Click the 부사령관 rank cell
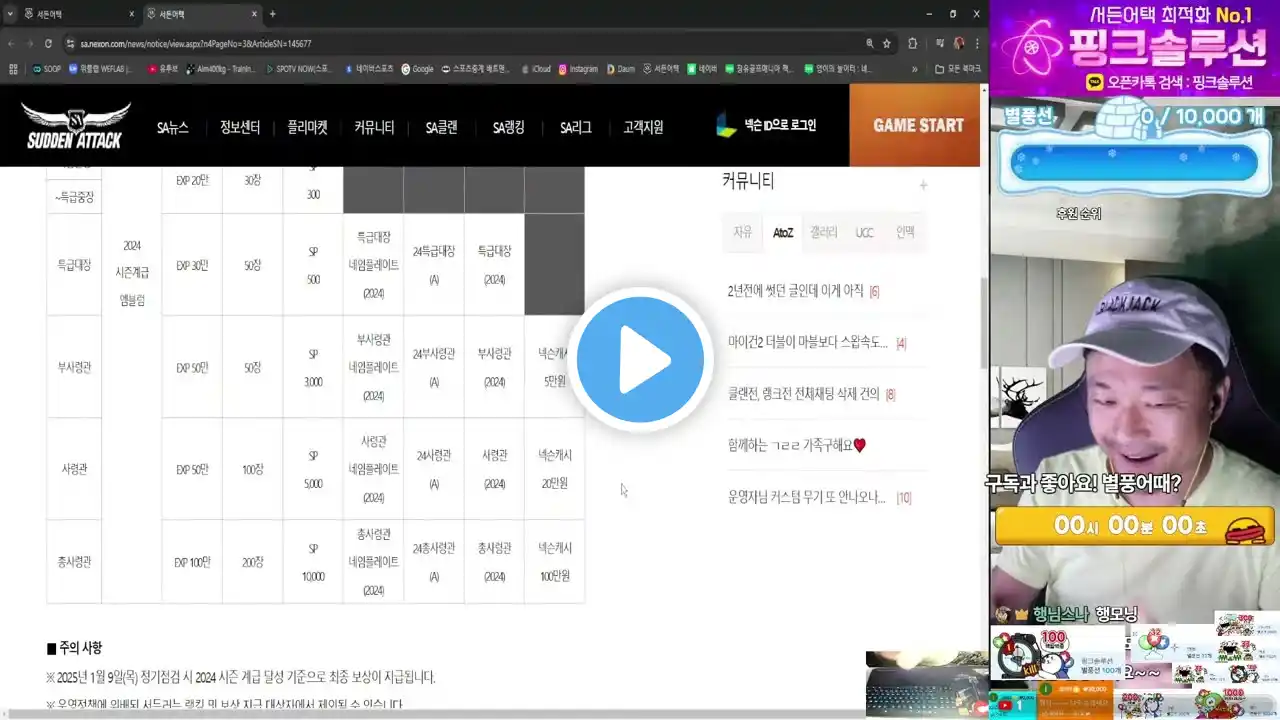Image resolution: width=1280 pixels, height=720 pixels. (x=74, y=367)
